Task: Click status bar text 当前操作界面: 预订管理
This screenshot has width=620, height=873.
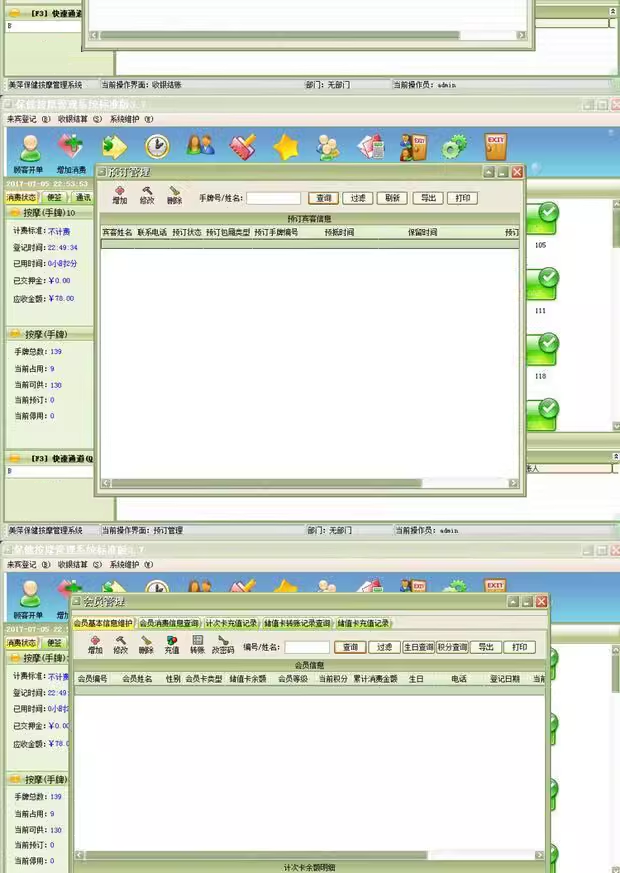Action: point(142,531)
